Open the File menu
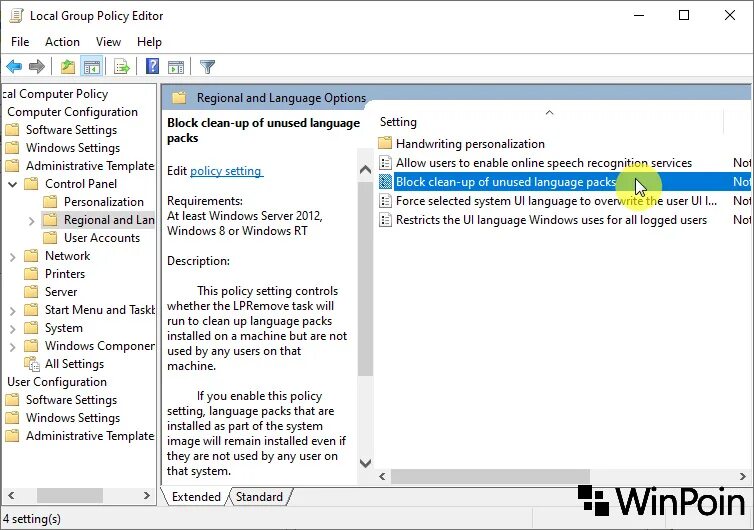754x530 pixels. click(20, 42)
